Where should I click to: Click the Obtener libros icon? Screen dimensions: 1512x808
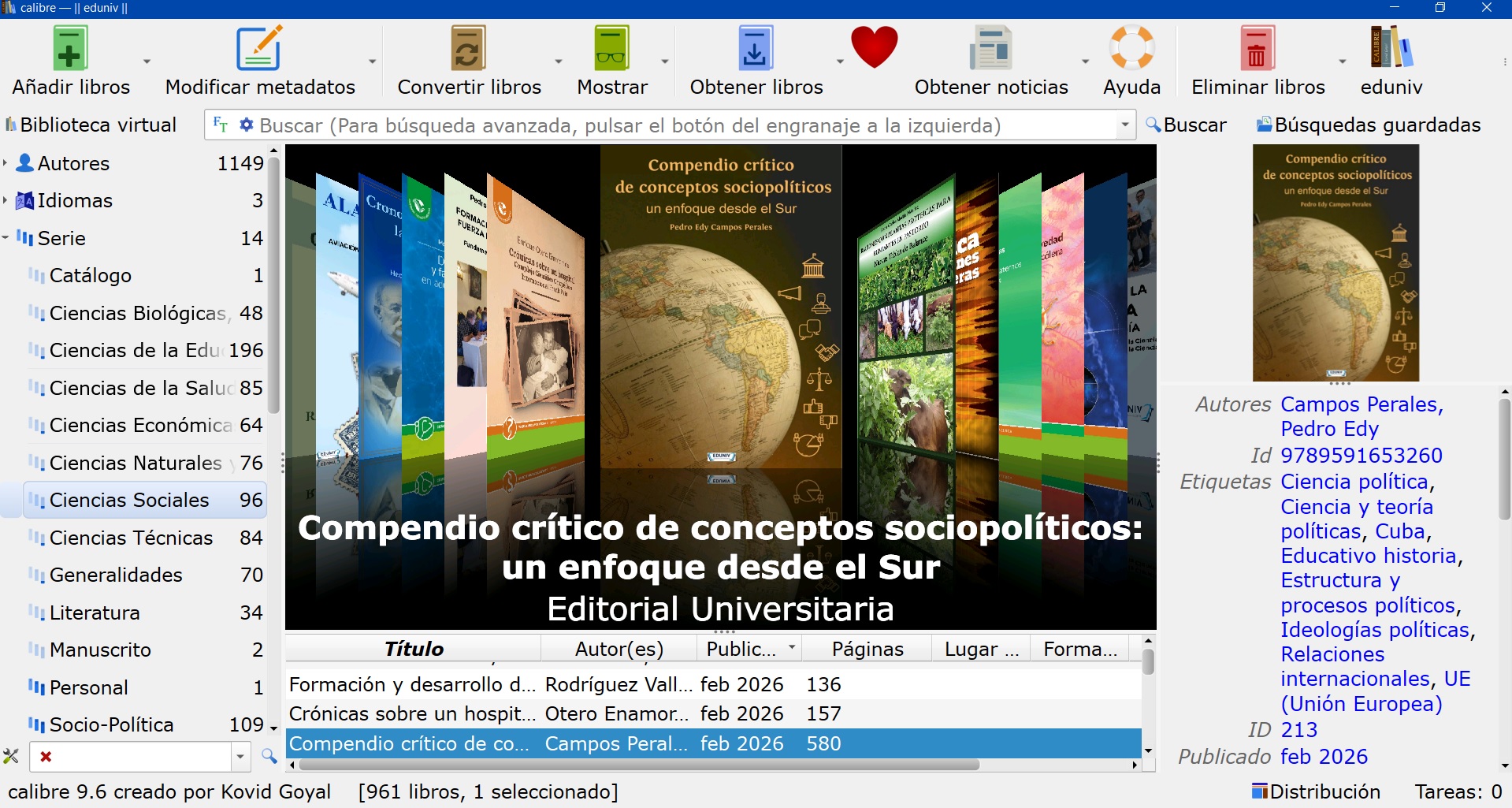(x=755, y=49)
